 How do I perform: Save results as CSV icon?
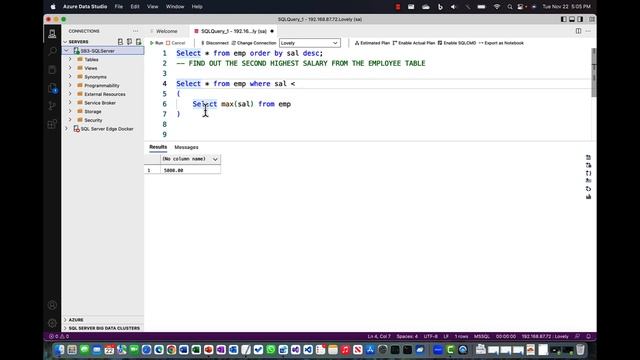tap(588, 158)
